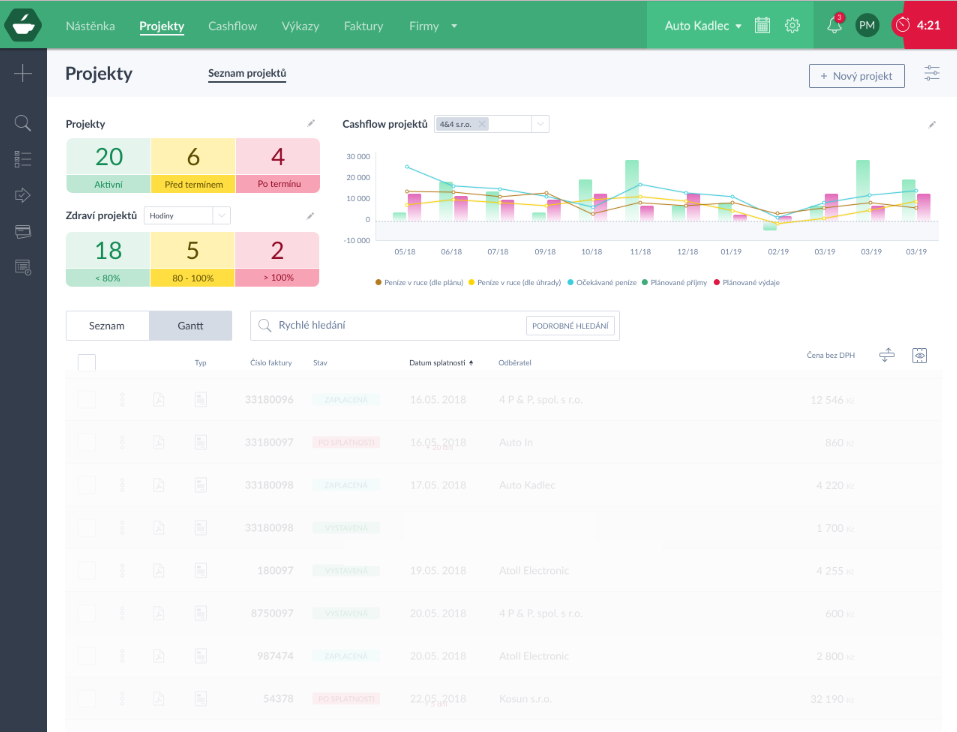This screenshot has height=732, width=957.
Task: Tick the select-all checkbox in table header
Action: point(87,363)
